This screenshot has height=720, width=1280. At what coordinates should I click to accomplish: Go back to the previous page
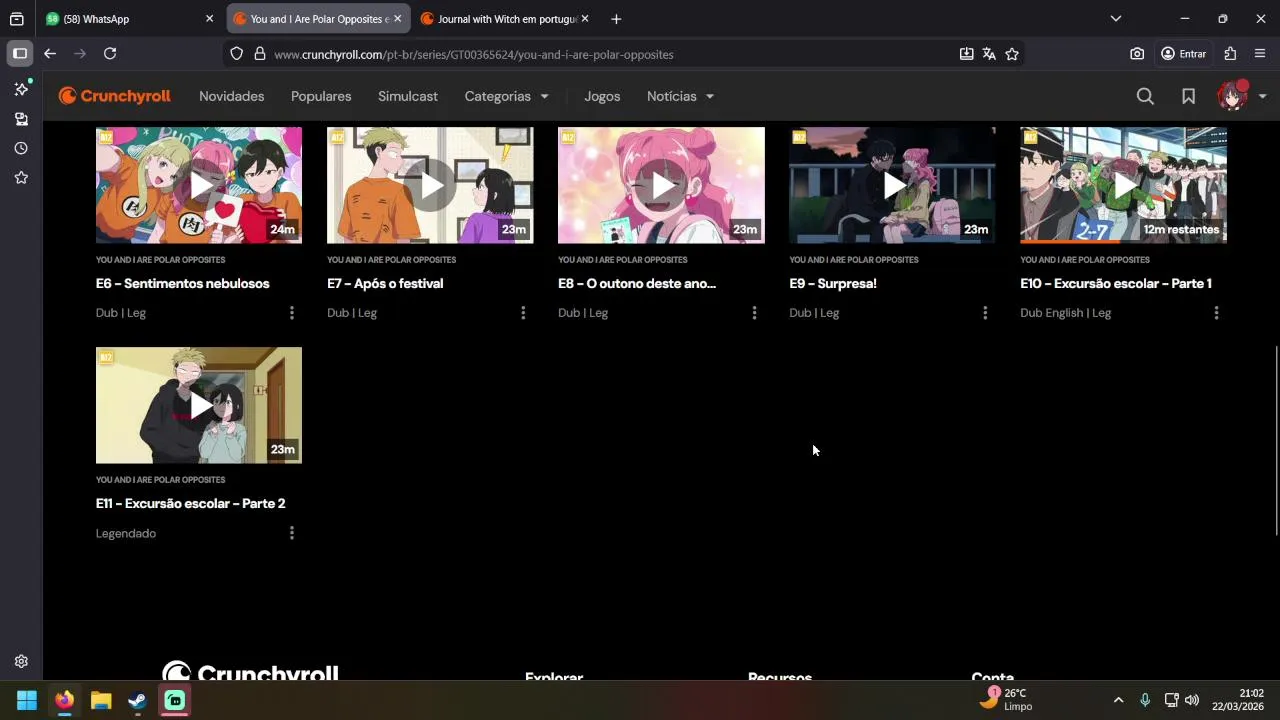coord(50,54)
